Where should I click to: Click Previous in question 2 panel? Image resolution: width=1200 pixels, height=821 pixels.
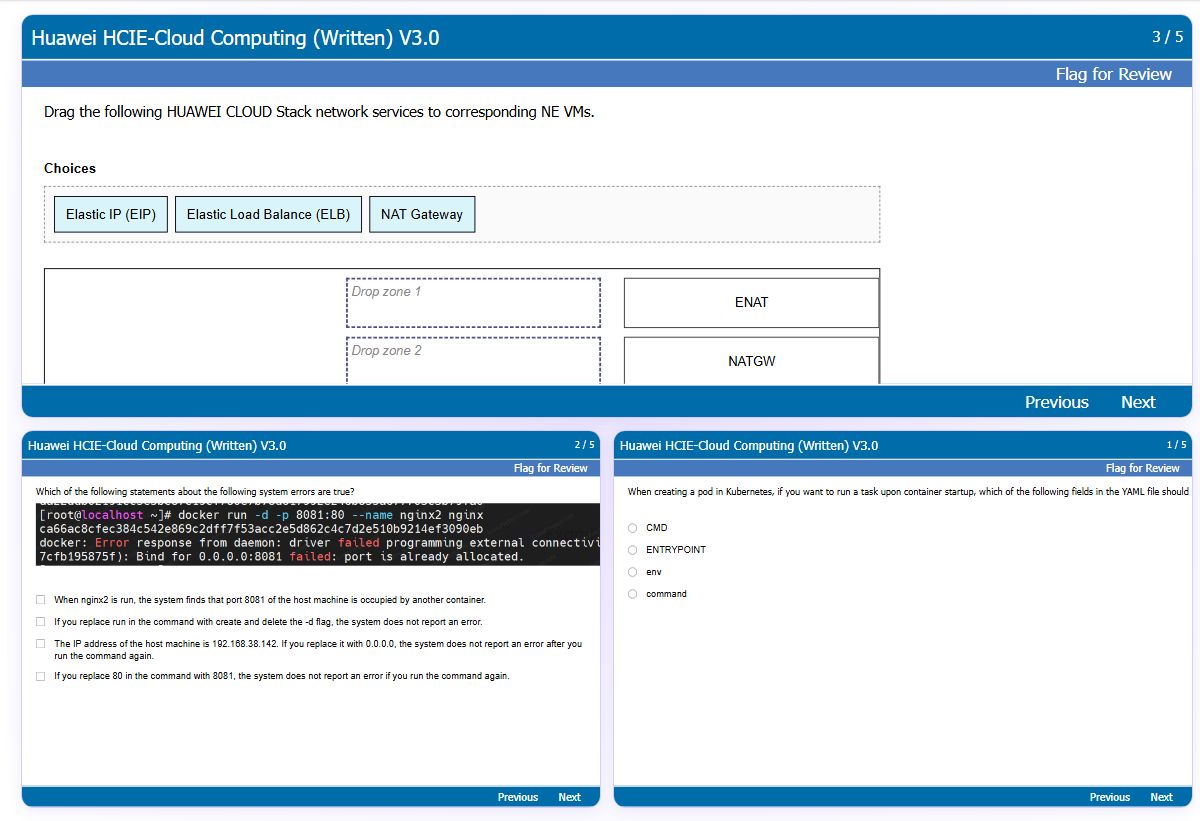click(x=518, y=797)
